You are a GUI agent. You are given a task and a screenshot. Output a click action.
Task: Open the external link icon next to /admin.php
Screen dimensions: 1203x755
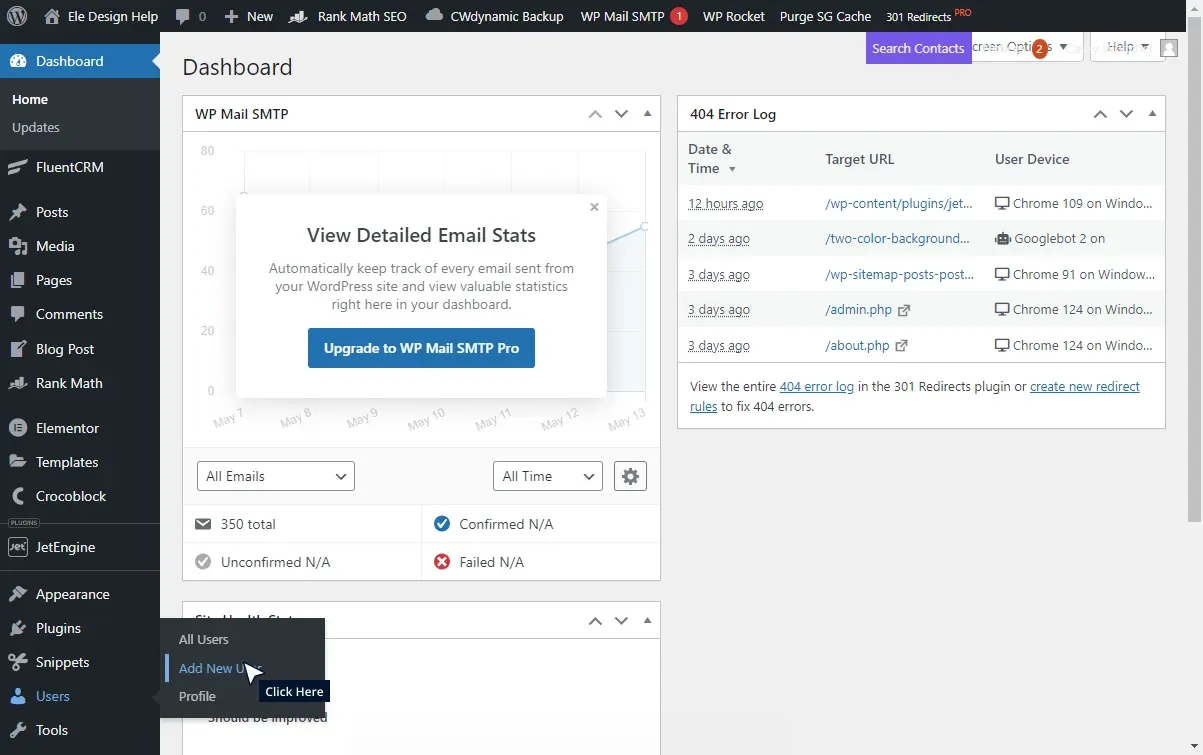903,310
